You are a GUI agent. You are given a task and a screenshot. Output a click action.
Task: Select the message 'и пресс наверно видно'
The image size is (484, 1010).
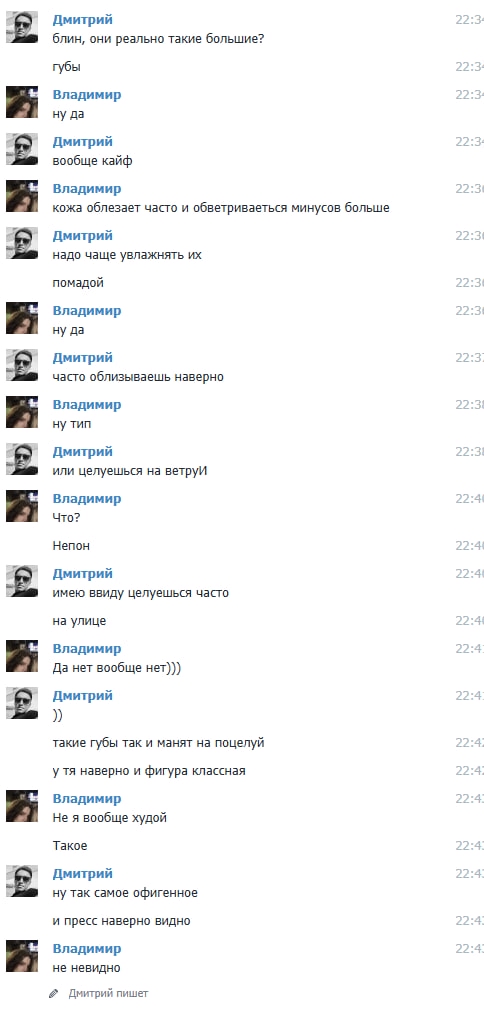(122, 921)
